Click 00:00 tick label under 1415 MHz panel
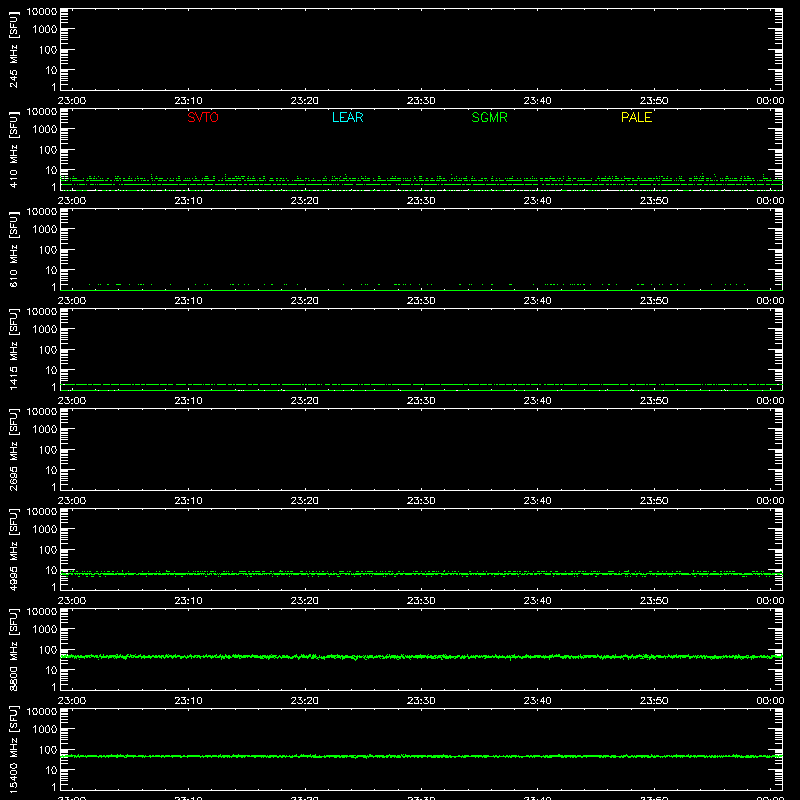This screenshot has height=800, width=800. (x=770, y=401)
